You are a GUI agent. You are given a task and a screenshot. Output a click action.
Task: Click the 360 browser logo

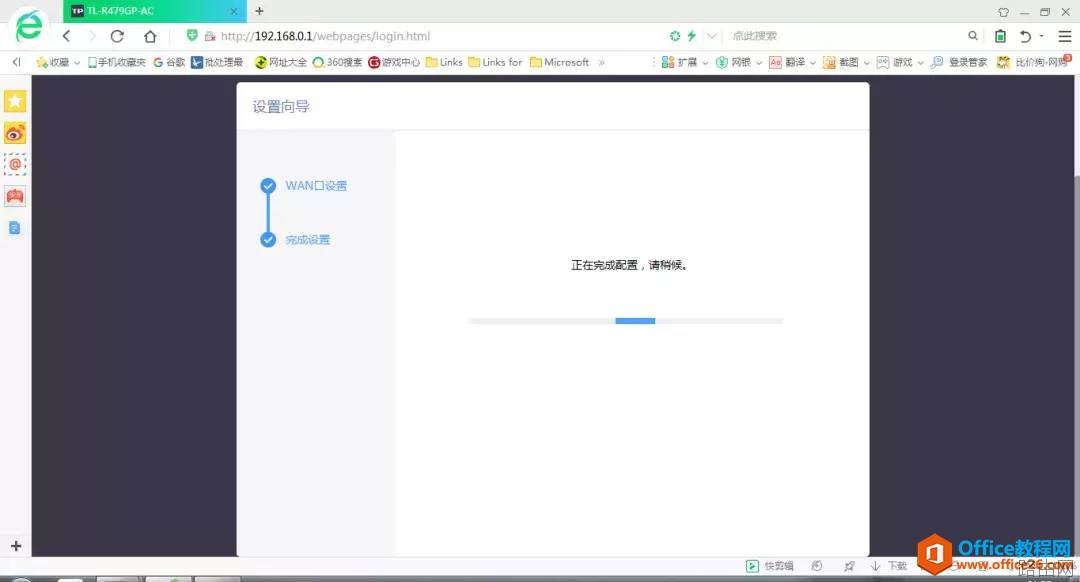(x=29, y=26)
